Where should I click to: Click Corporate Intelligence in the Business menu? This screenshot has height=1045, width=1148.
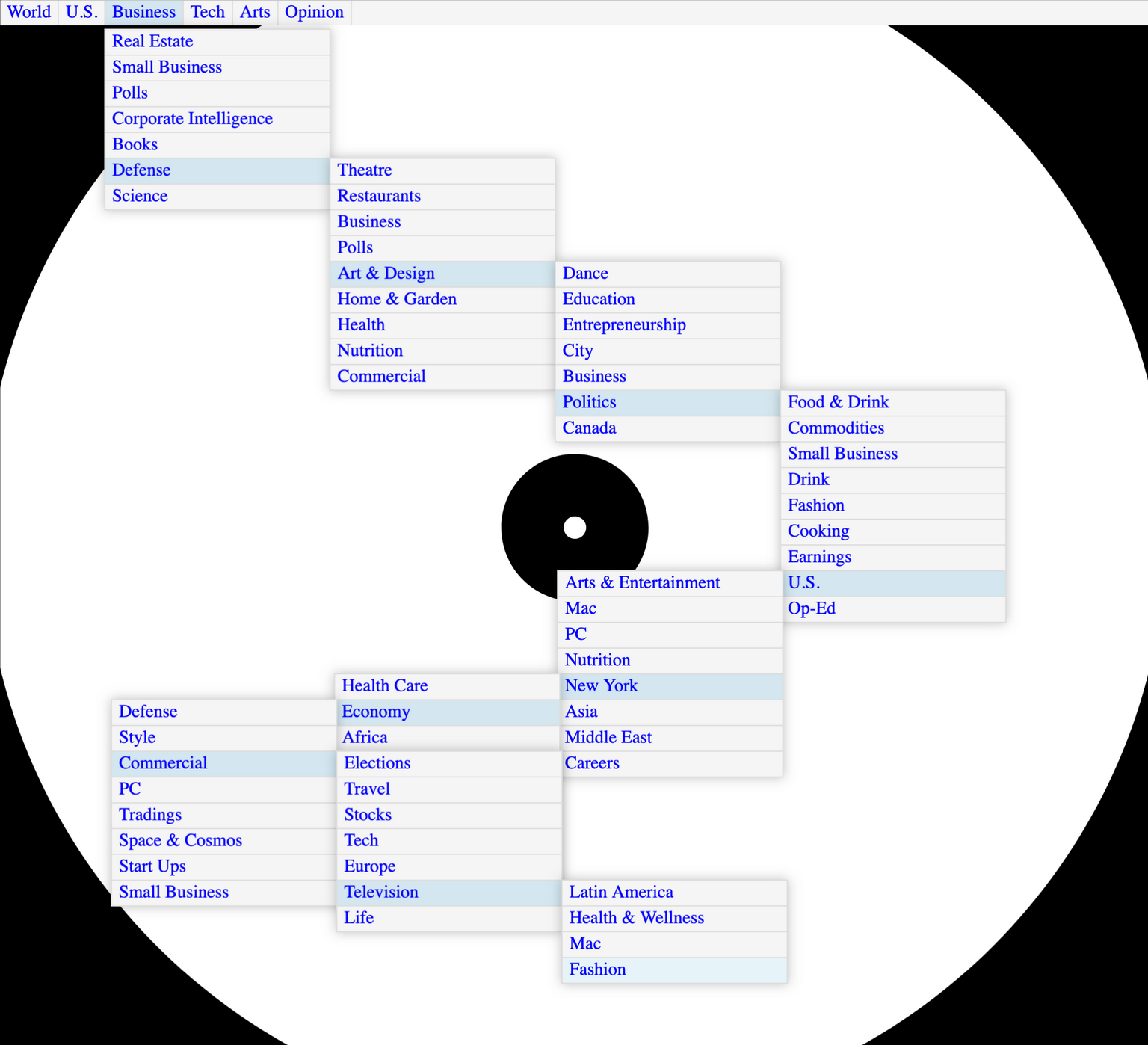coord(192,118)
